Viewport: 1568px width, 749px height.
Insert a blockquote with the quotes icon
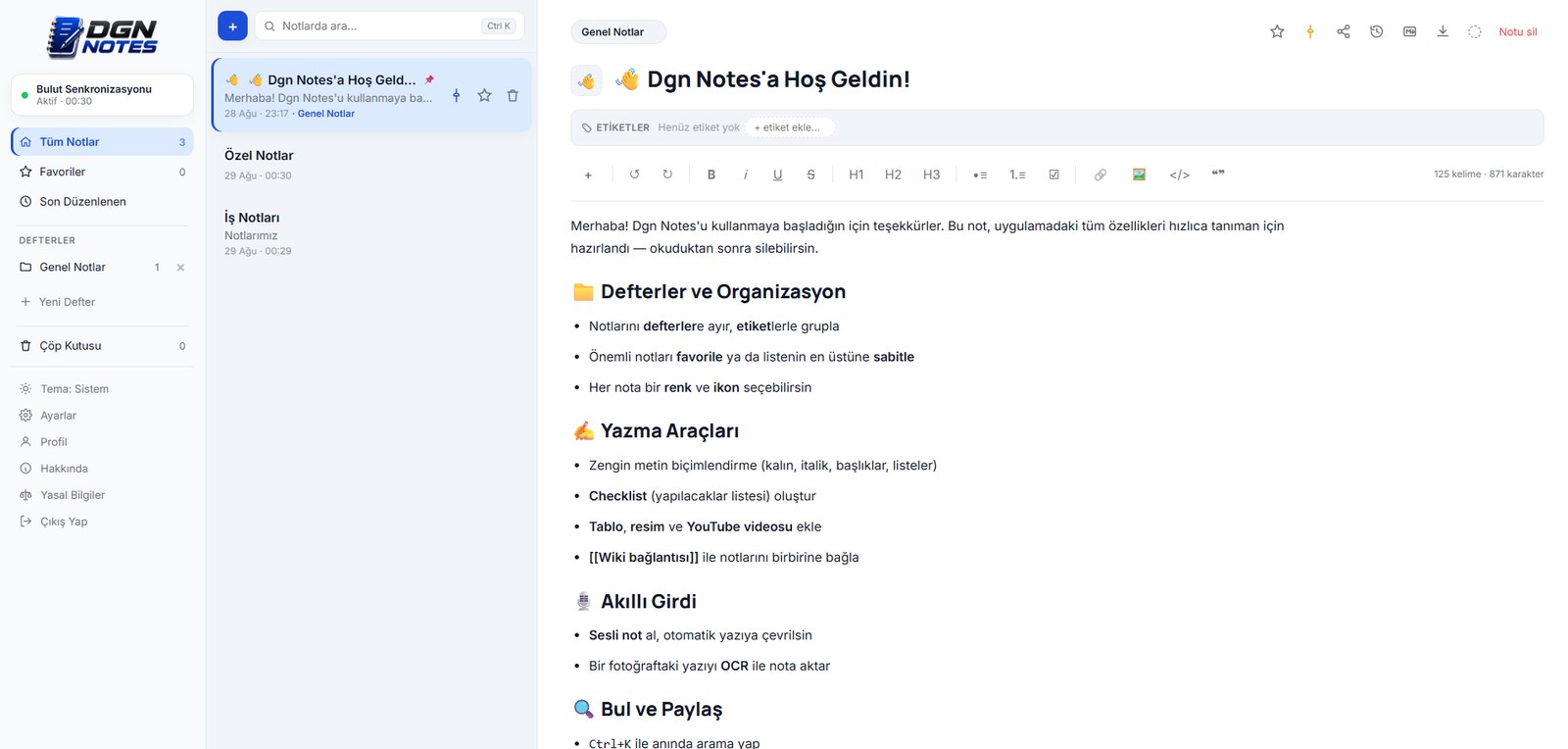[1218, 175]
